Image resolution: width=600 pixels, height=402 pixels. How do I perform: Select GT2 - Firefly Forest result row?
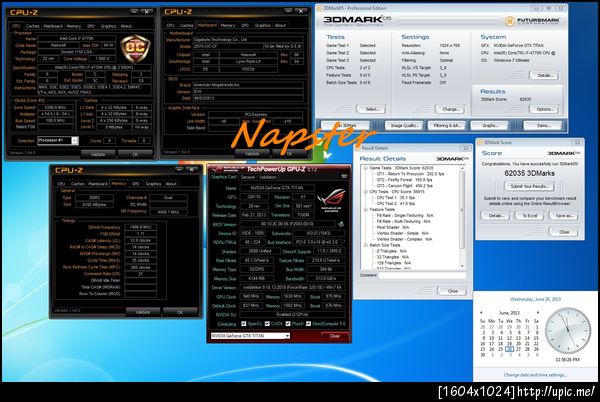click(x=404, y=180)
